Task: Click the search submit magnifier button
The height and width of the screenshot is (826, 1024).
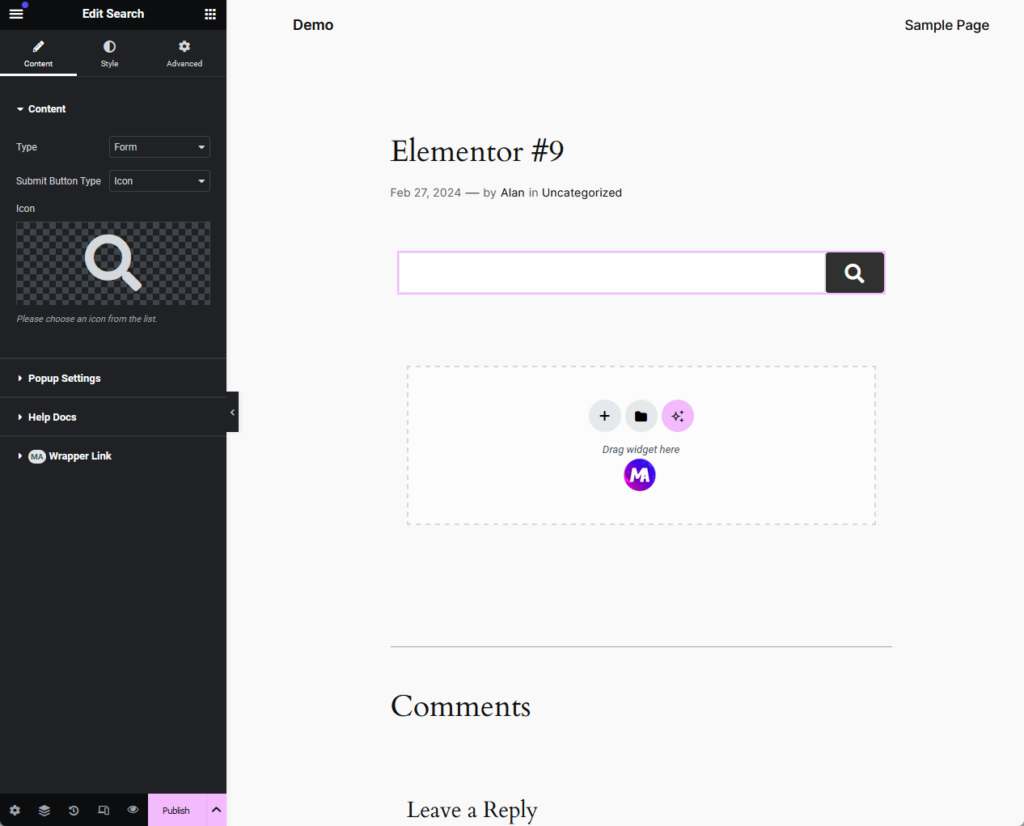Action: tap(854, 273)
